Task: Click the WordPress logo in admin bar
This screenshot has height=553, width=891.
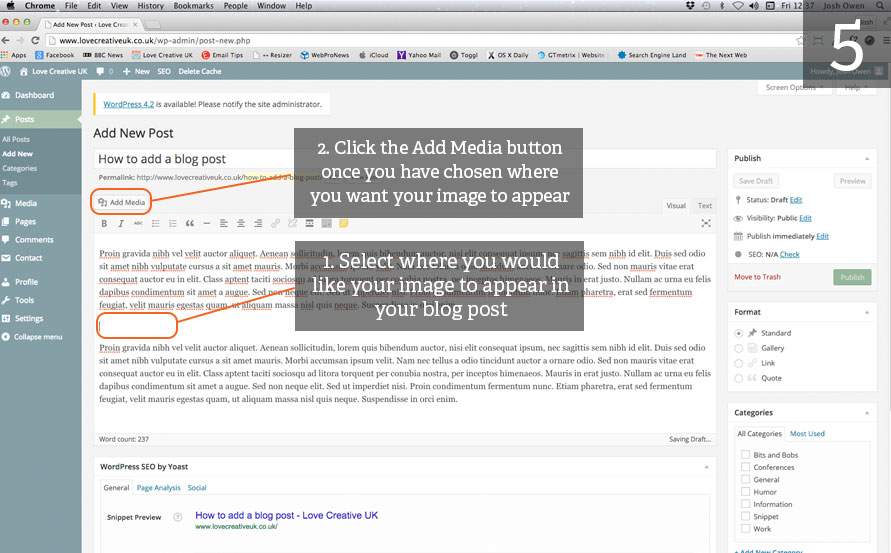Action: pyautogui.click(x=8, y=71)
